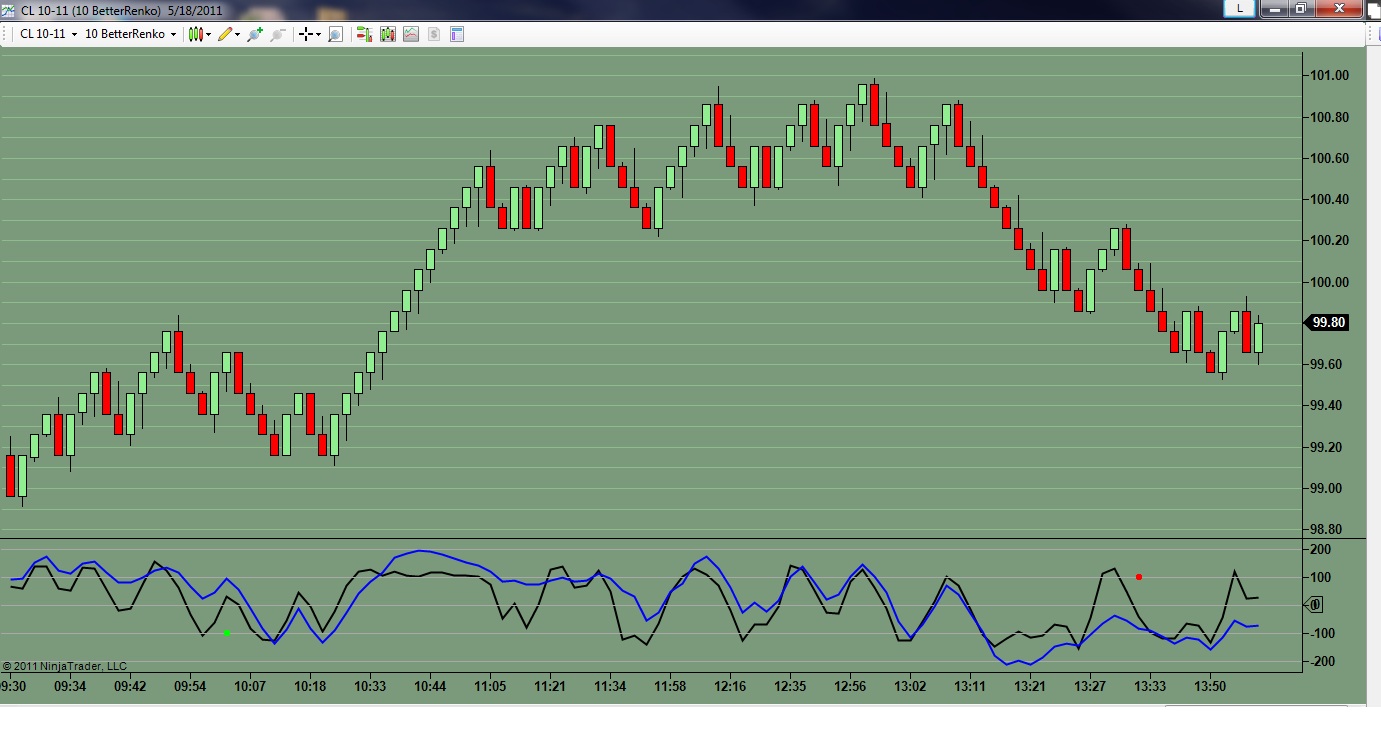Click the "13:11" time axis label

pos(970,687)
